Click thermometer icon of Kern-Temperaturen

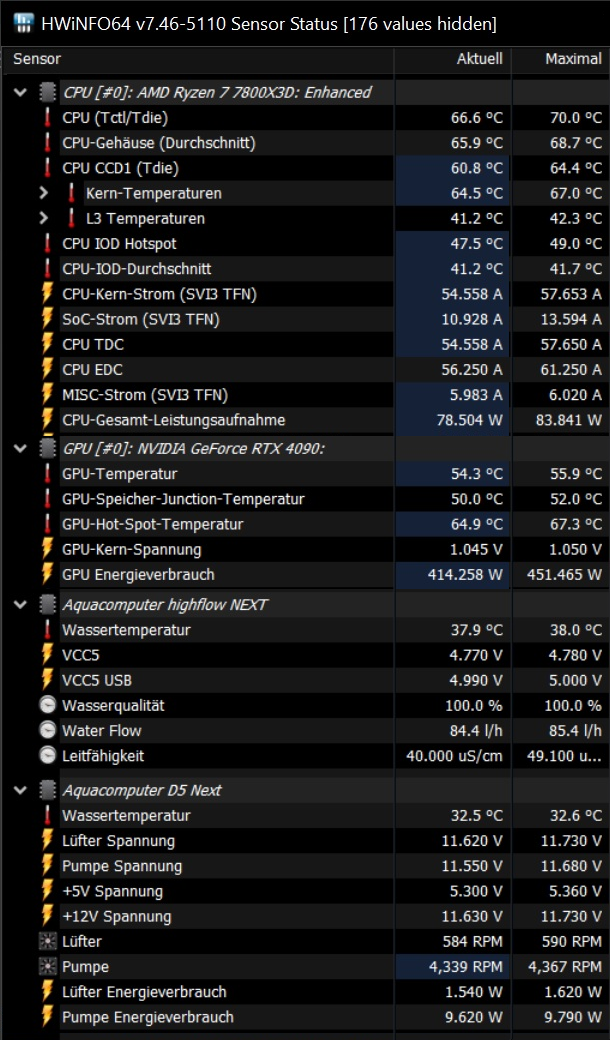pyautogui.click(x=71, y=193)
